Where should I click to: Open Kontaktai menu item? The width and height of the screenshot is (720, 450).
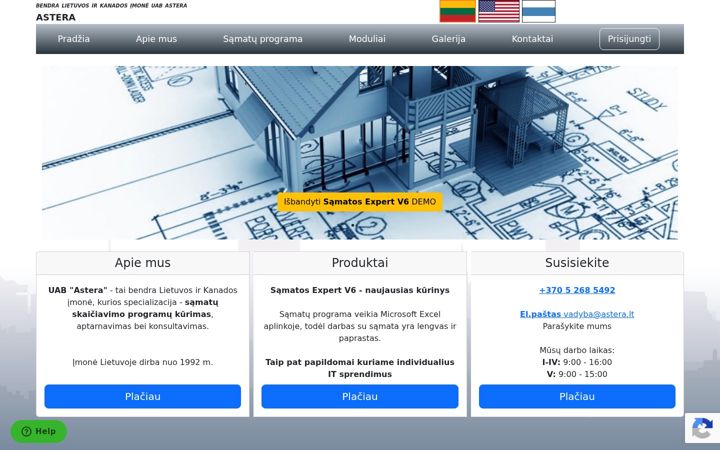pos(532,39)
